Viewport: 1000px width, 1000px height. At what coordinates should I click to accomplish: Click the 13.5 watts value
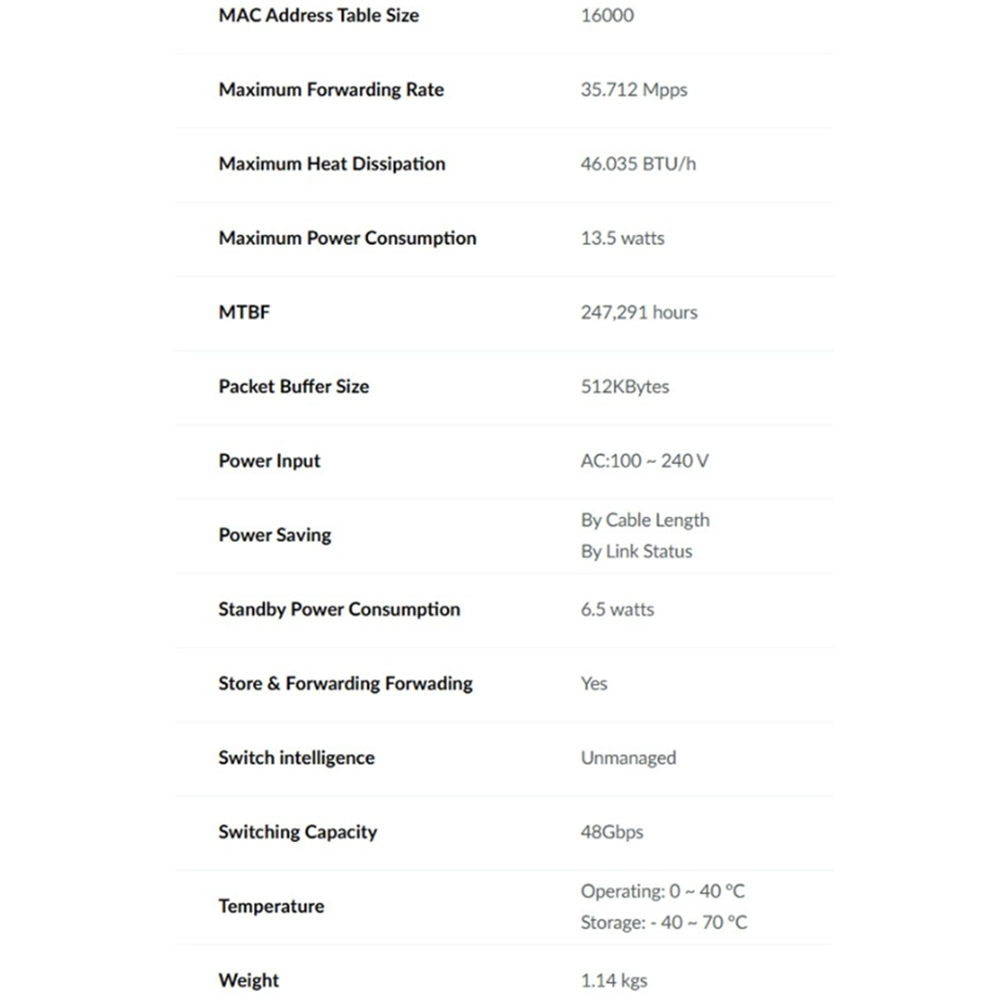click(x=622, y=238)
